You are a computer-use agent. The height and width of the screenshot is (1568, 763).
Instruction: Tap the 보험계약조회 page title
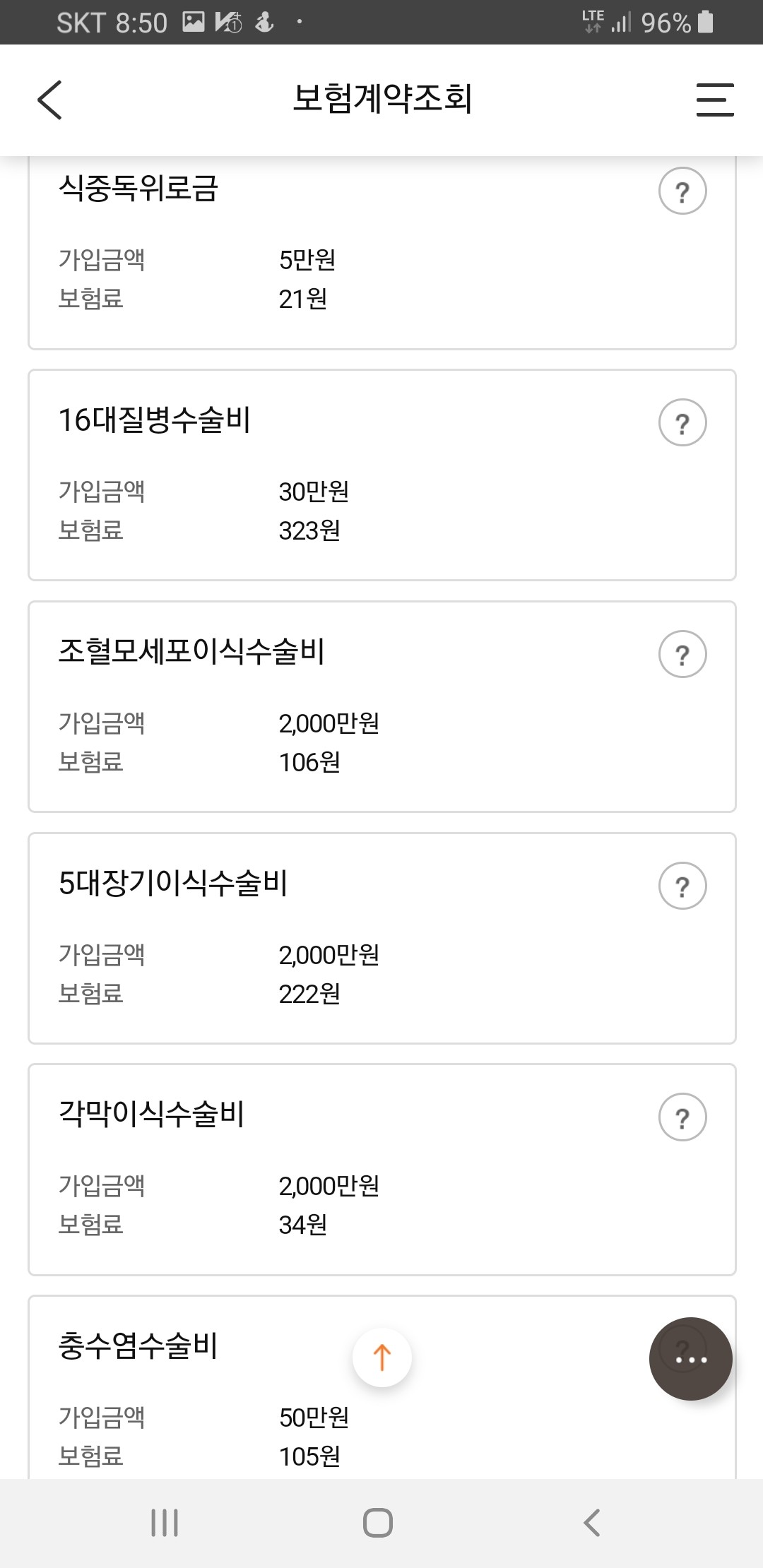382,98
